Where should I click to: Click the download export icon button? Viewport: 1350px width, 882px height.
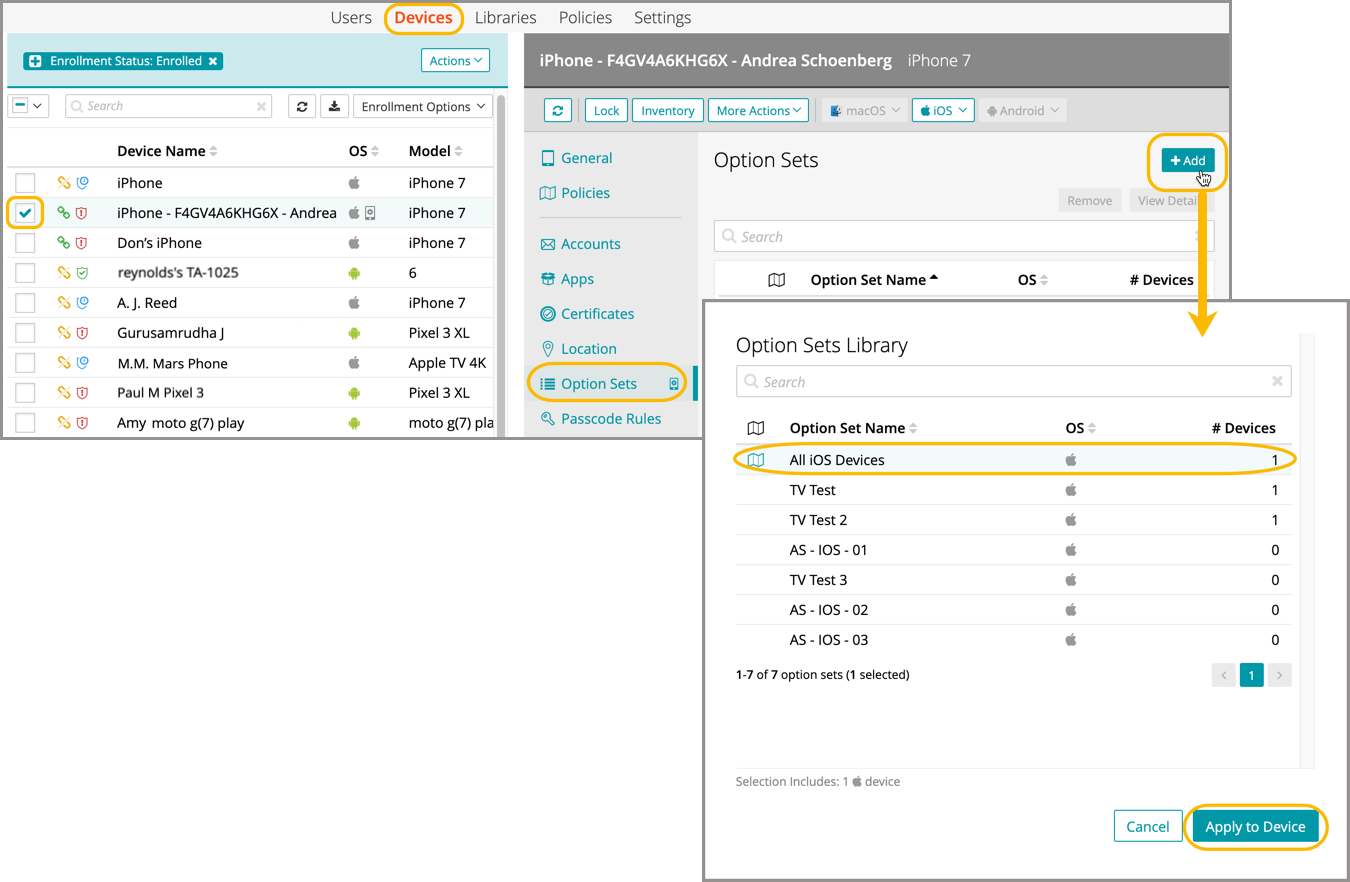point(334,106)
